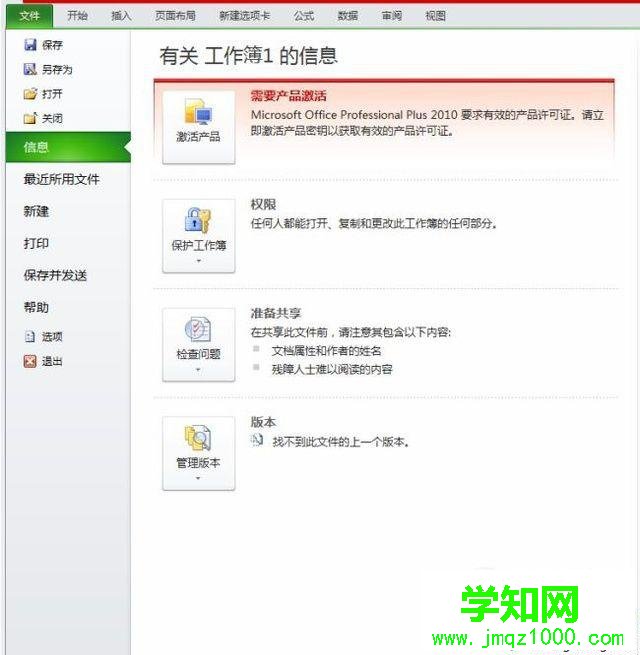Click the 需要产品激活 heading
640x655 pixels.
[x=289, y=96]
